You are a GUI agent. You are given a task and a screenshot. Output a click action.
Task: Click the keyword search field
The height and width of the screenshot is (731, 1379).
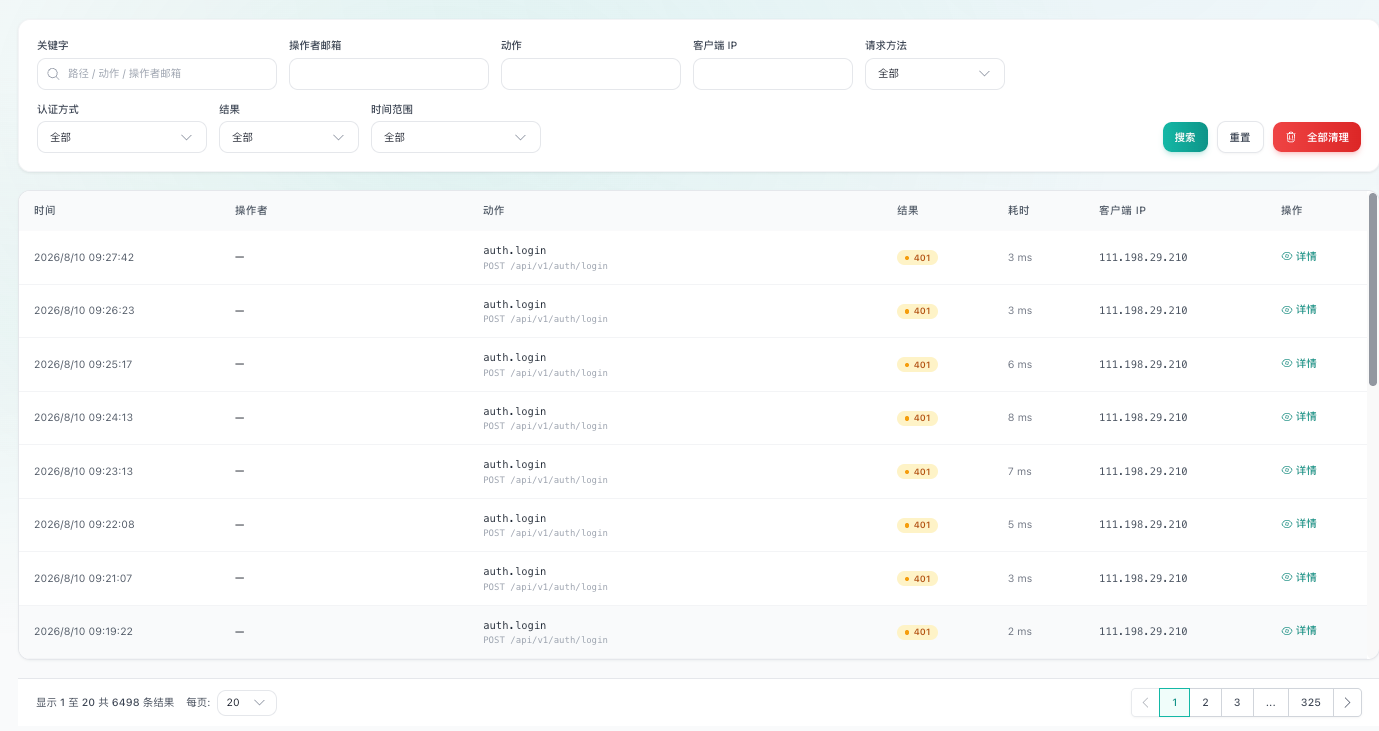157,74
